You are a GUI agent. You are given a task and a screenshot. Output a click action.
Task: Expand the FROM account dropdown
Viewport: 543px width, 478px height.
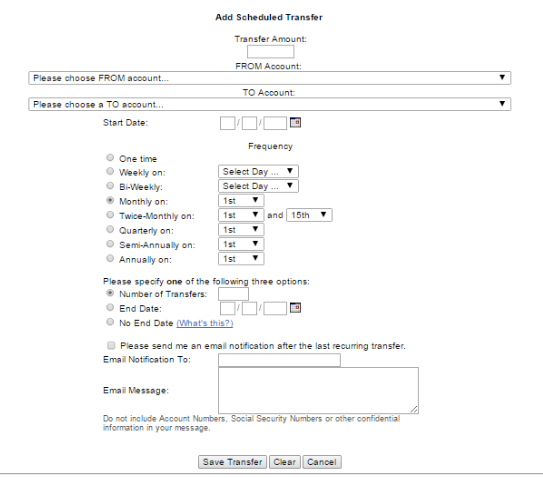[x=269, y=78]
